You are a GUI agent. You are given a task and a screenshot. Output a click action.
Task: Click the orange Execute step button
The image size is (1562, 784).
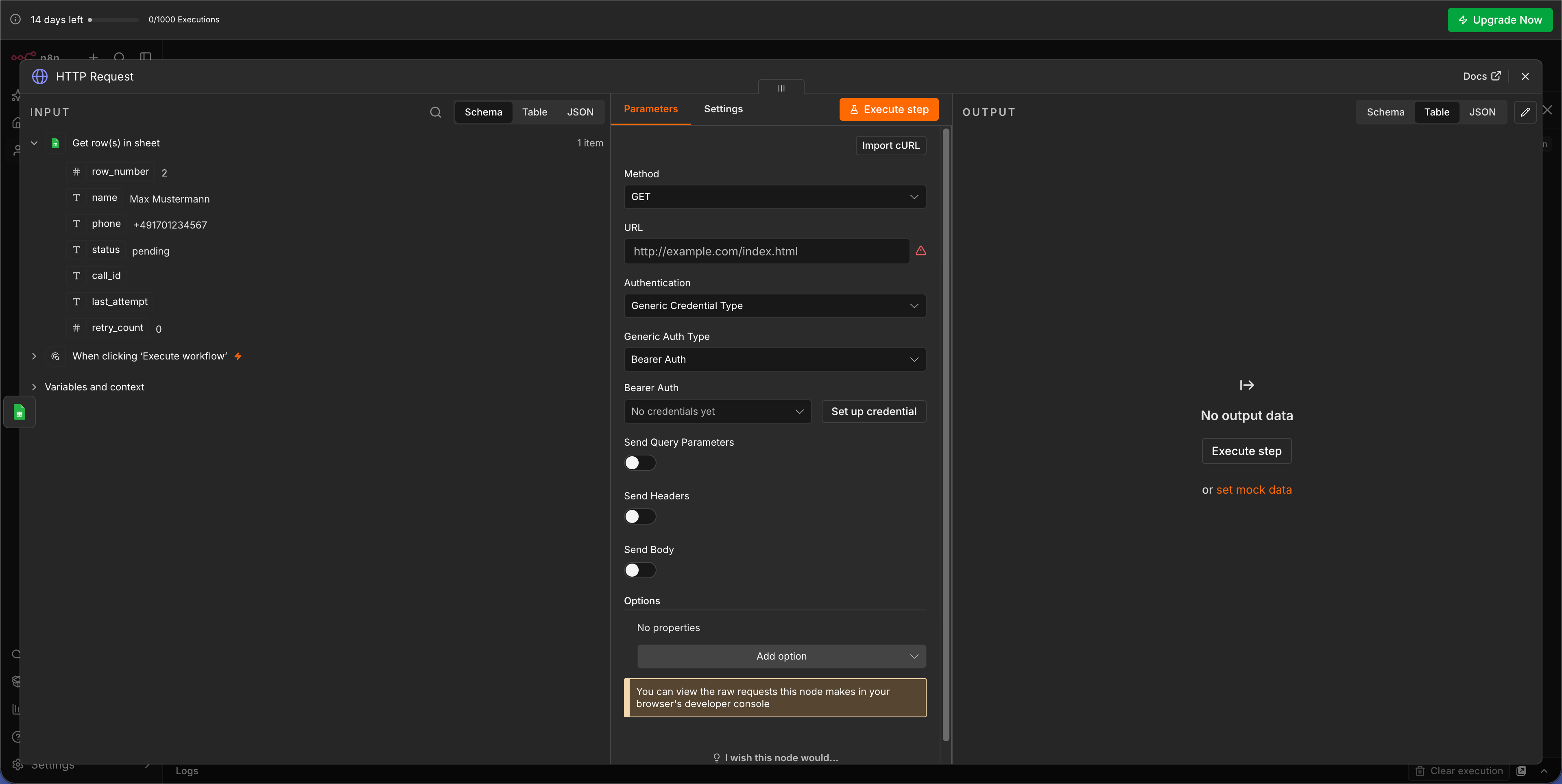(888, 110)
